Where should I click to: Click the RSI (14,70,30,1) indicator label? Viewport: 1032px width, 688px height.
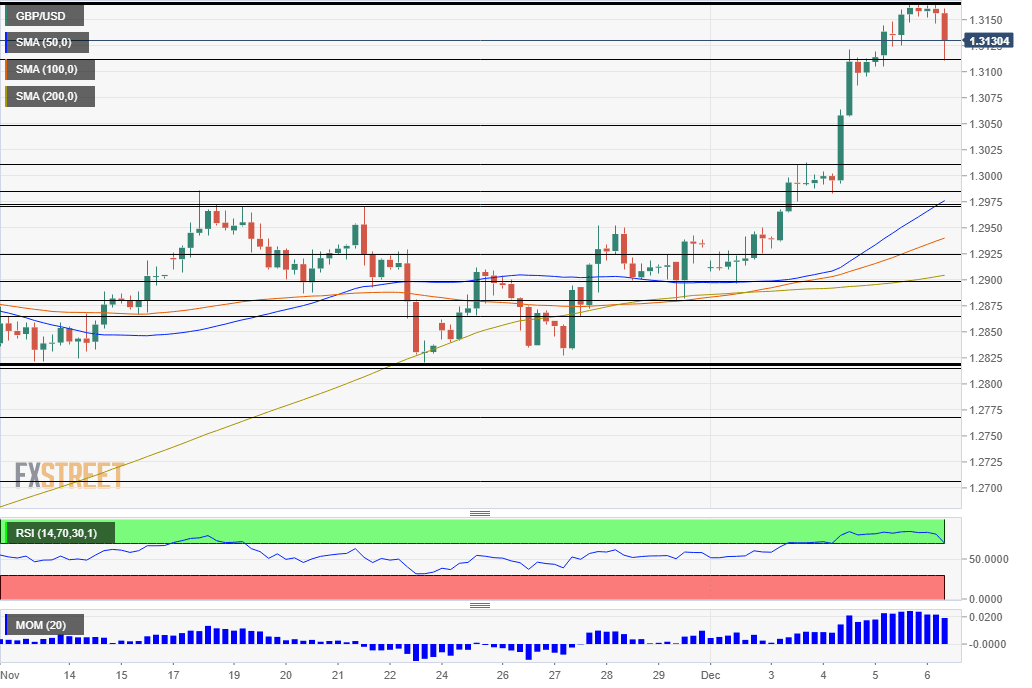point(61,532)
